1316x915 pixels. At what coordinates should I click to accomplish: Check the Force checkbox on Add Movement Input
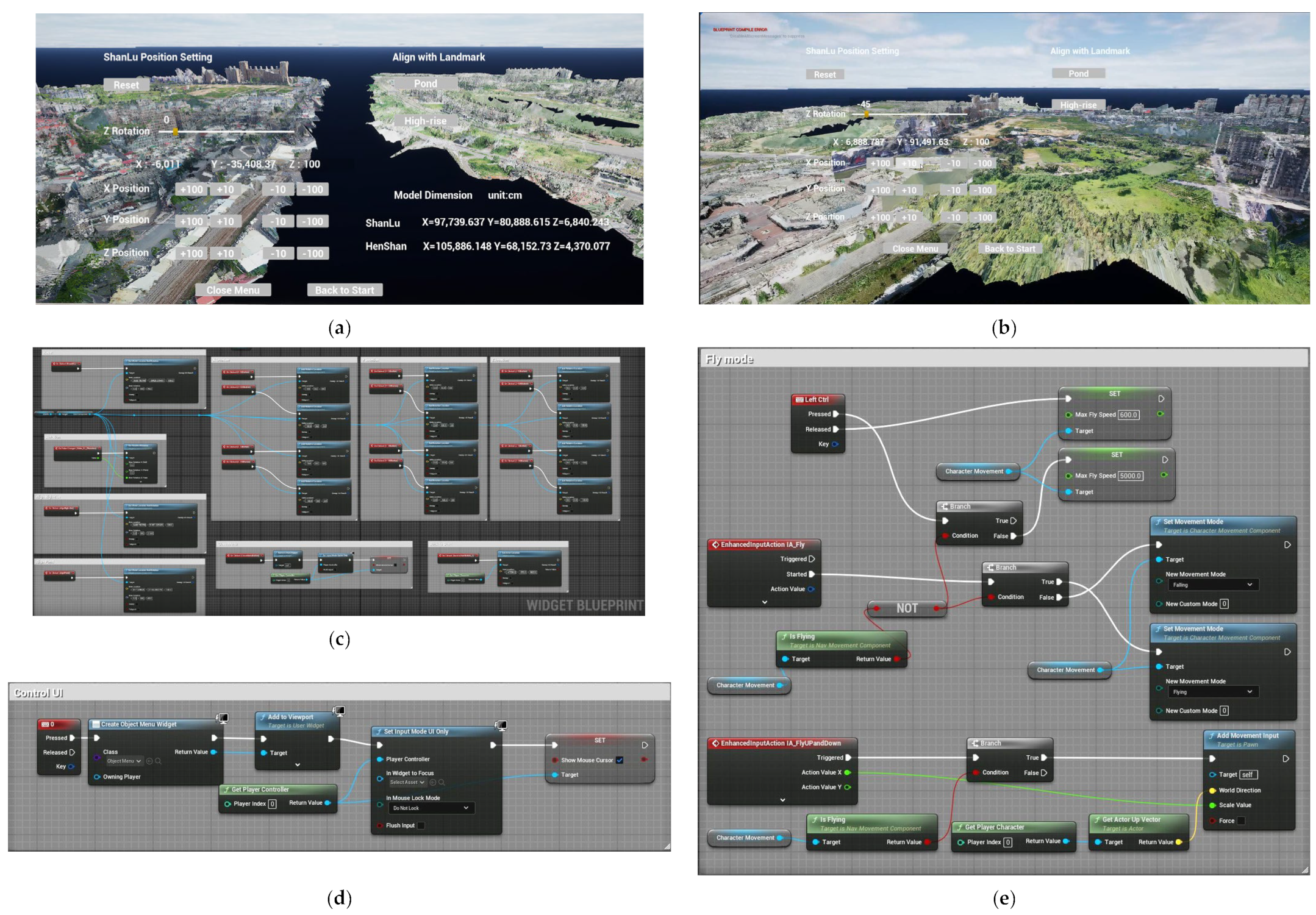point(1240,821)
